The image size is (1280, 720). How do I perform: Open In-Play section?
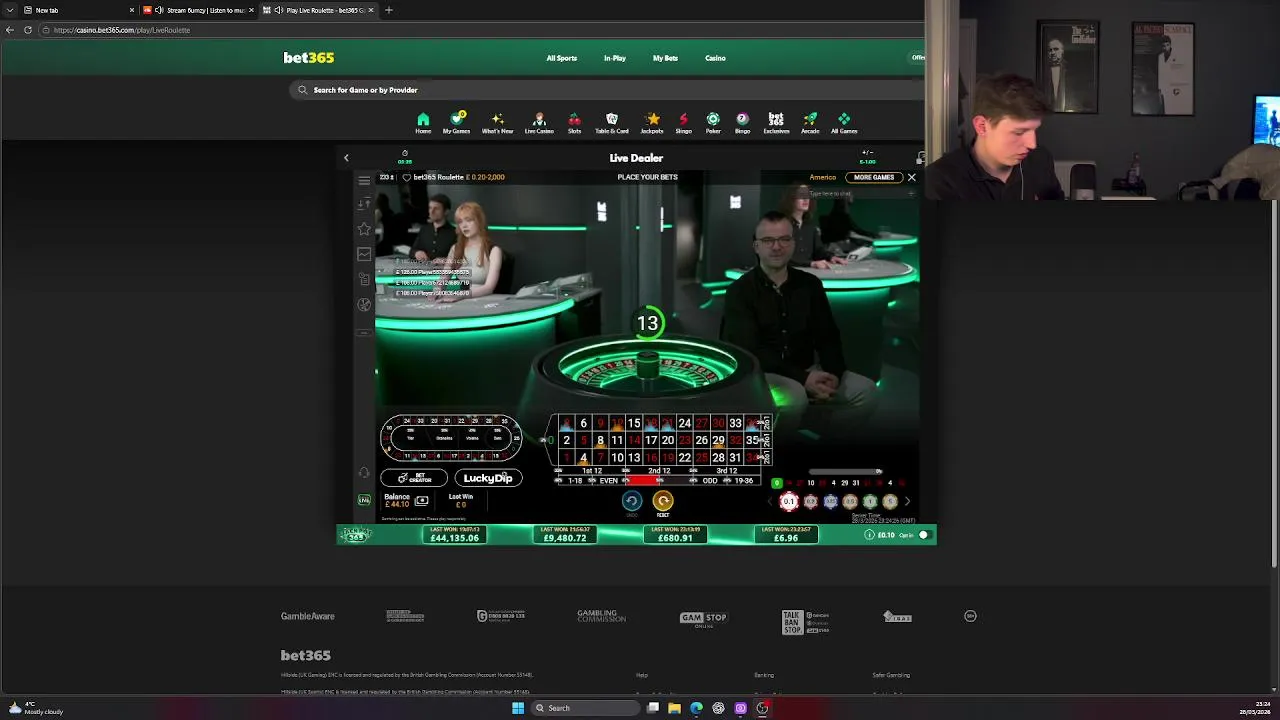pos(615,58)
